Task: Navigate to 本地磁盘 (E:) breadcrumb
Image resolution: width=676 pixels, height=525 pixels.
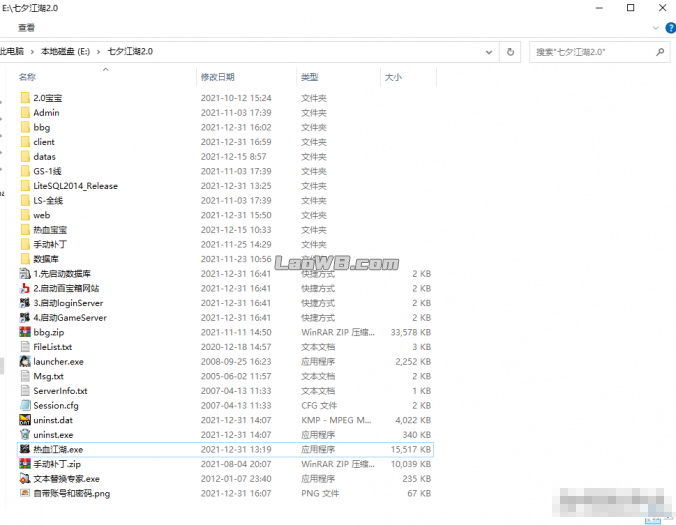Action: pyautogui.click(x=65, y=52)
